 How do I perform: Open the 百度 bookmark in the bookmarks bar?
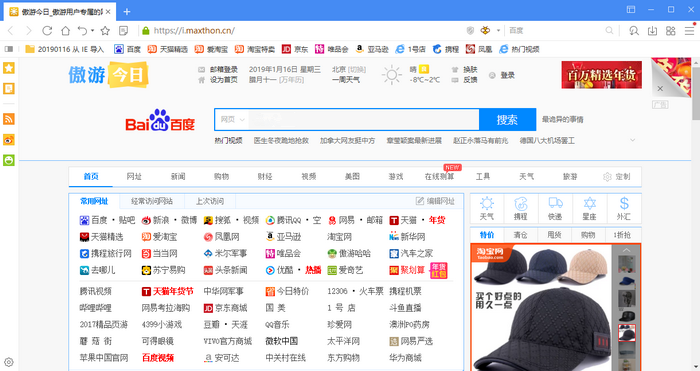tap(128, 49)
